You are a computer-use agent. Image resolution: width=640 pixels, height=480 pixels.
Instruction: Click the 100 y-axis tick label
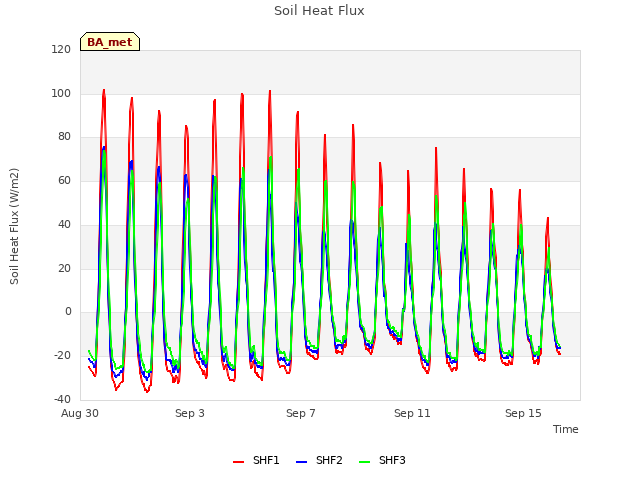point(61,93)
